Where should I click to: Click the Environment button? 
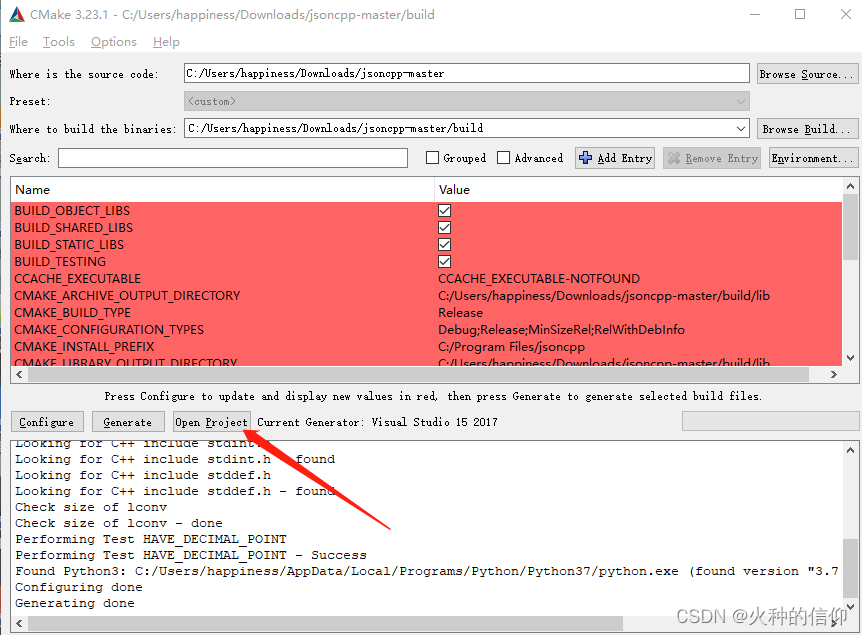(x=813, y=158)
